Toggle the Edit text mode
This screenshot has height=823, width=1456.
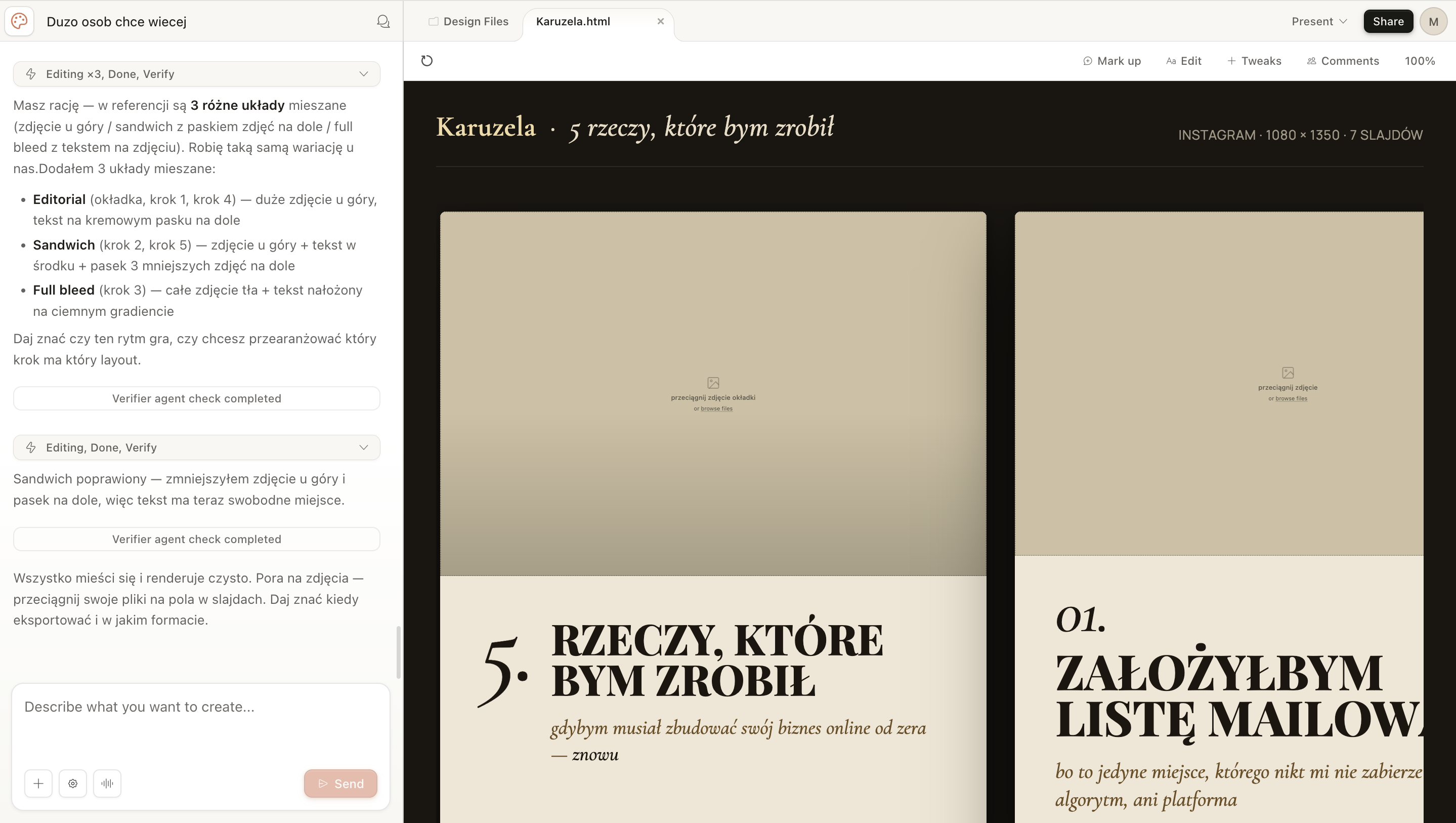1183,61
